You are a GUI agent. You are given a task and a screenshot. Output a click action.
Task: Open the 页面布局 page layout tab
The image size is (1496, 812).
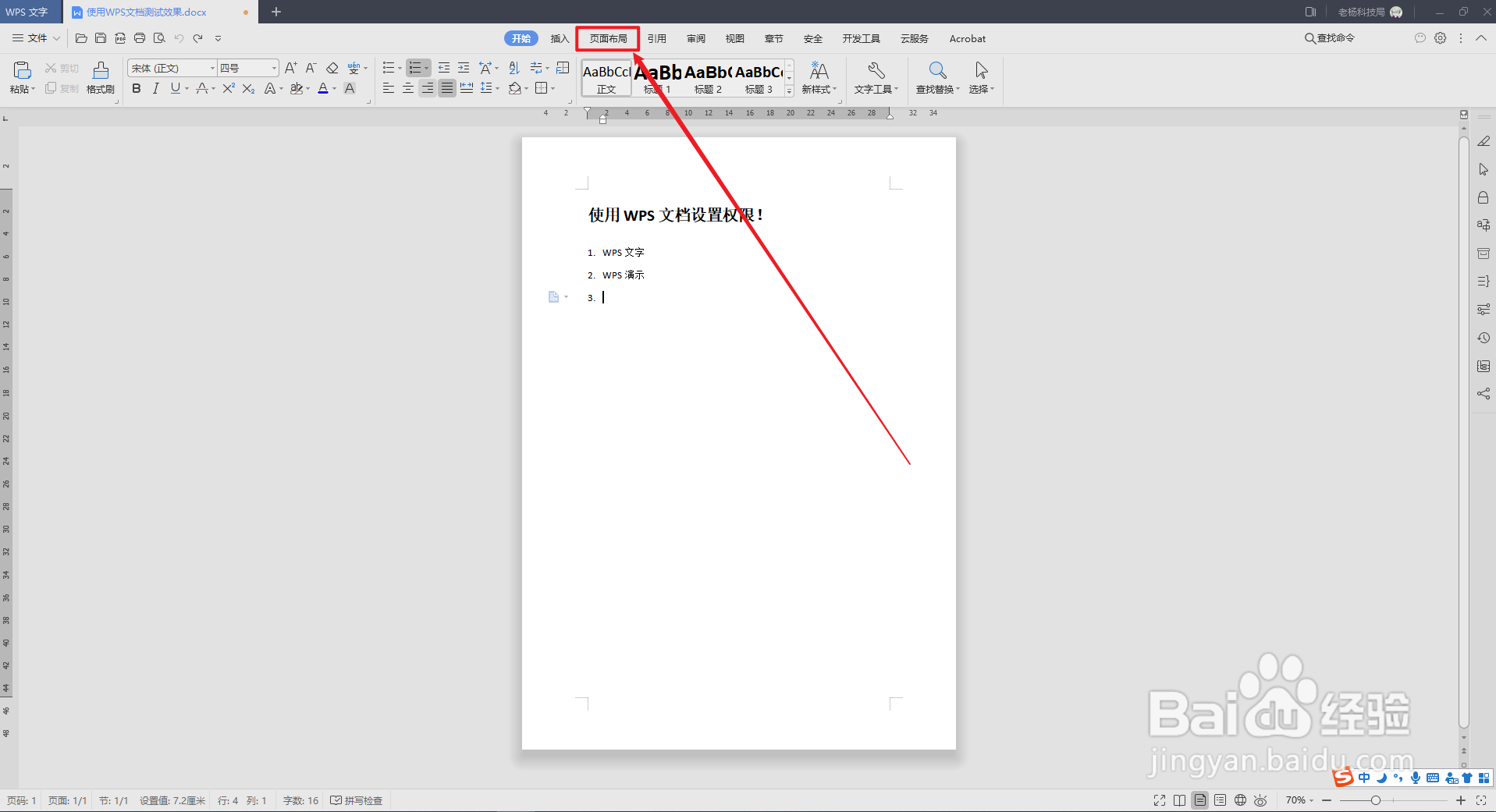coord(608,38)
